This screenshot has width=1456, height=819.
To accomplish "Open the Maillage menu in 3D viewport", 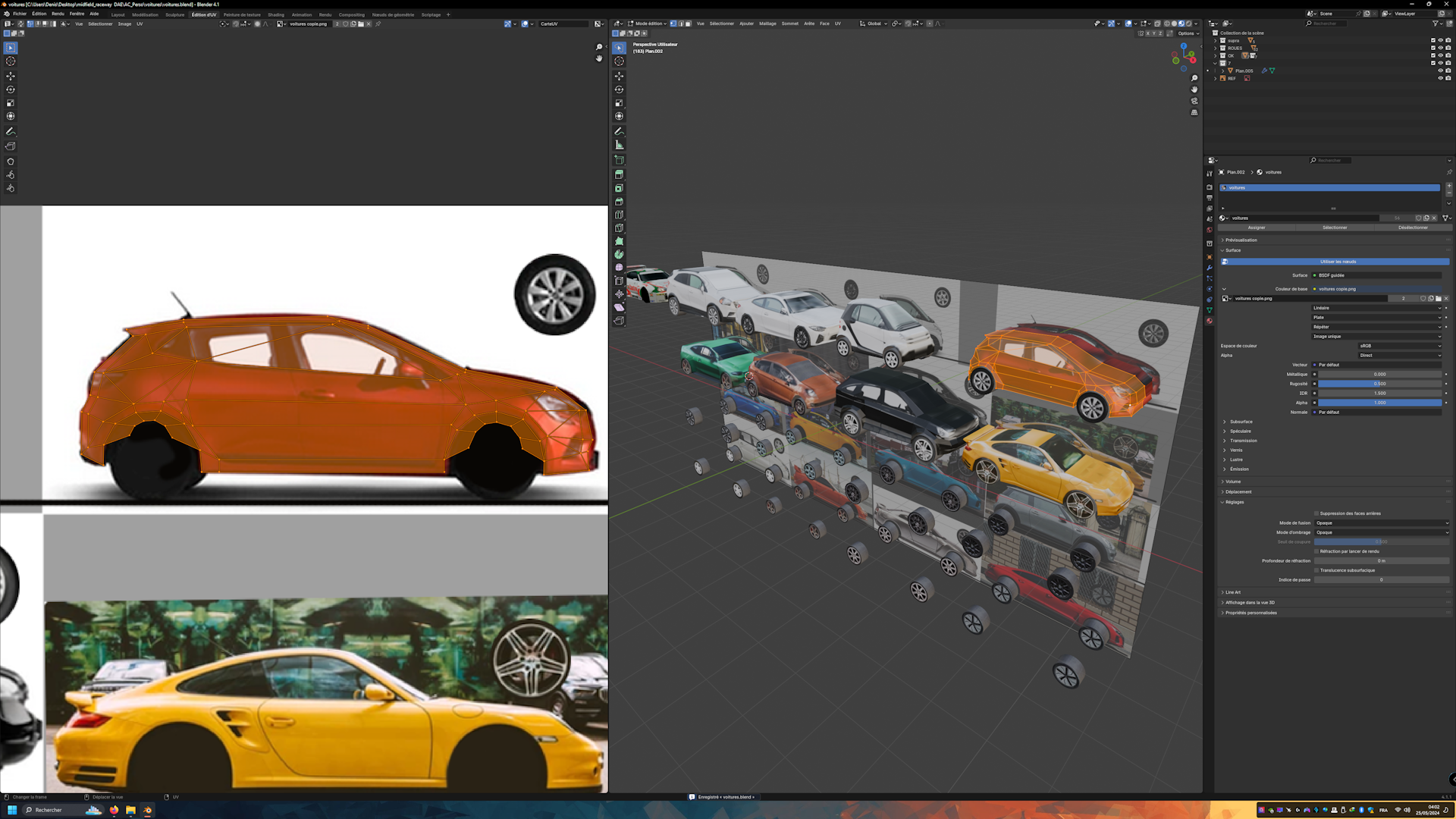I will point(767,24).
